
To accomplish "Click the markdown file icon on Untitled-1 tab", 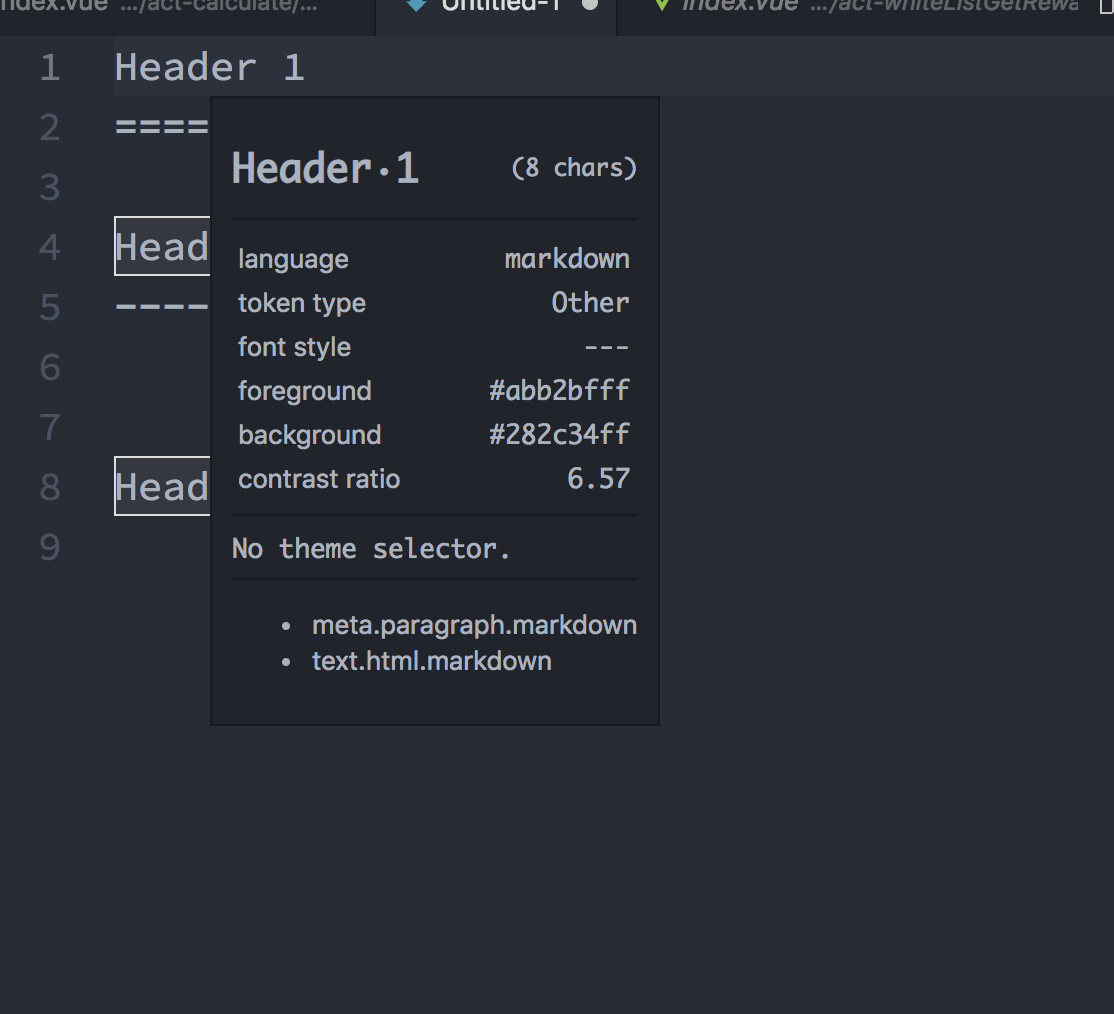I will [x=416, y=5].
